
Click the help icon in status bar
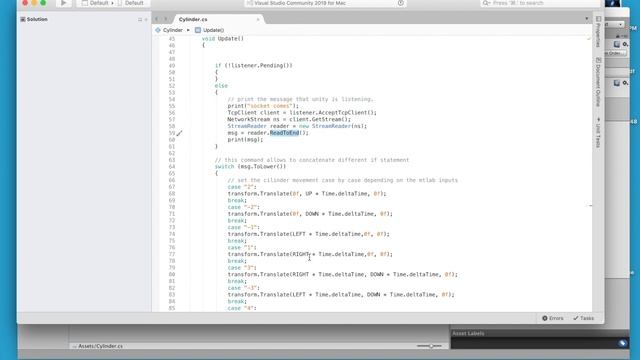point(400,3)
